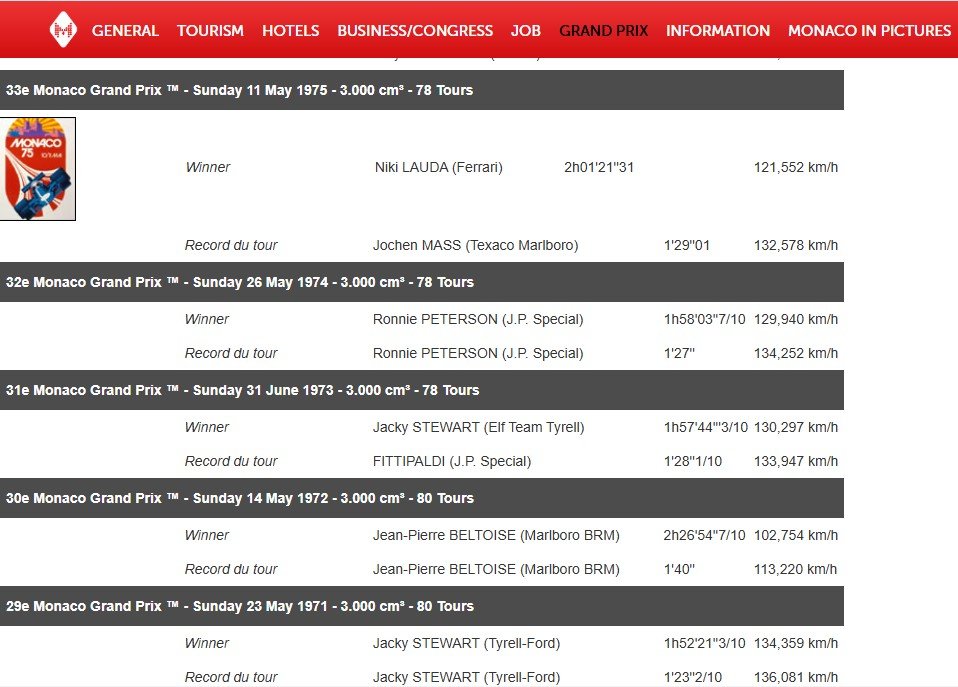Click Record du tour label in 1975 section
Screen dimensions: 958x687
[231, 245]
